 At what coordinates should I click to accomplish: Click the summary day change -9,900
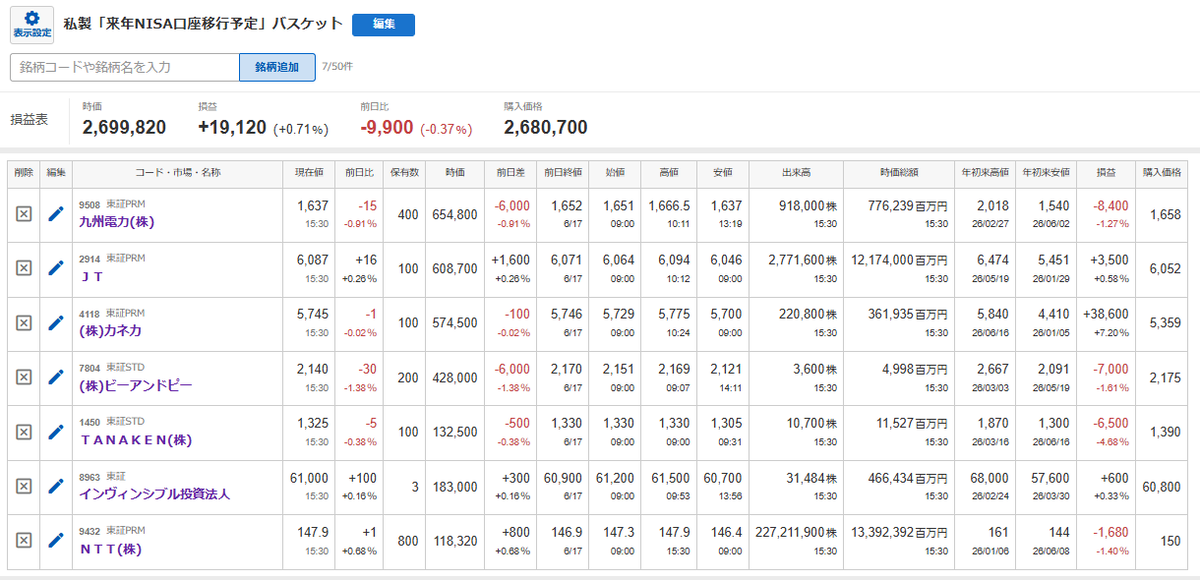point(387,128)
